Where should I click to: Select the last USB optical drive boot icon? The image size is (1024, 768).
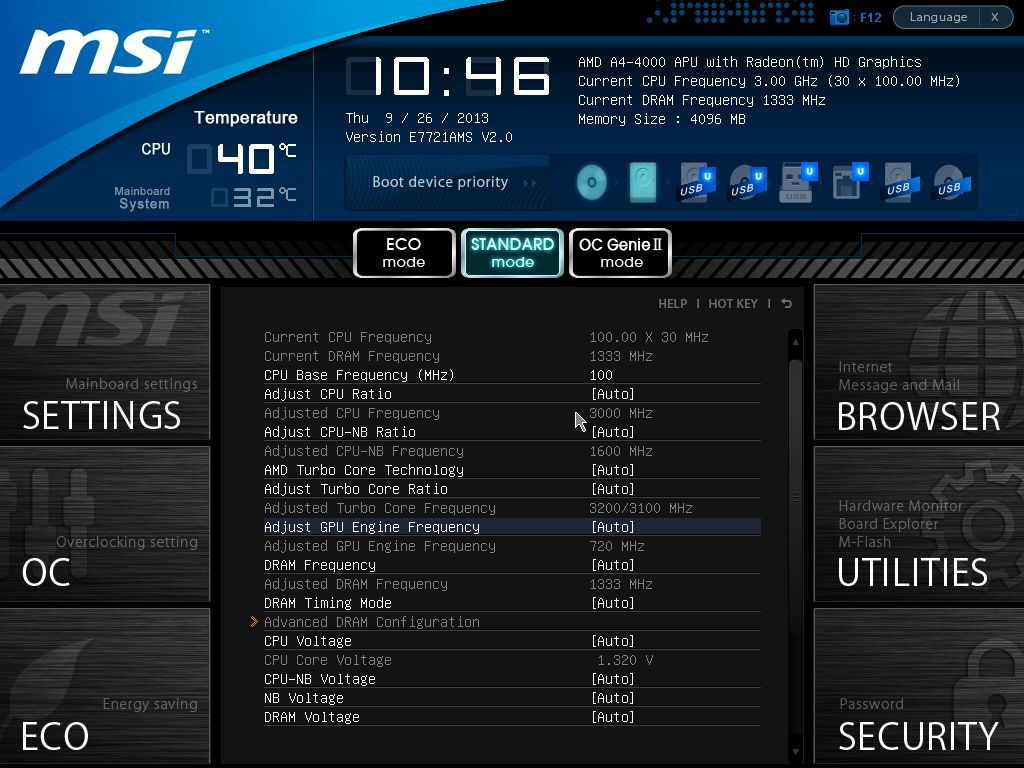pos(952,182)
